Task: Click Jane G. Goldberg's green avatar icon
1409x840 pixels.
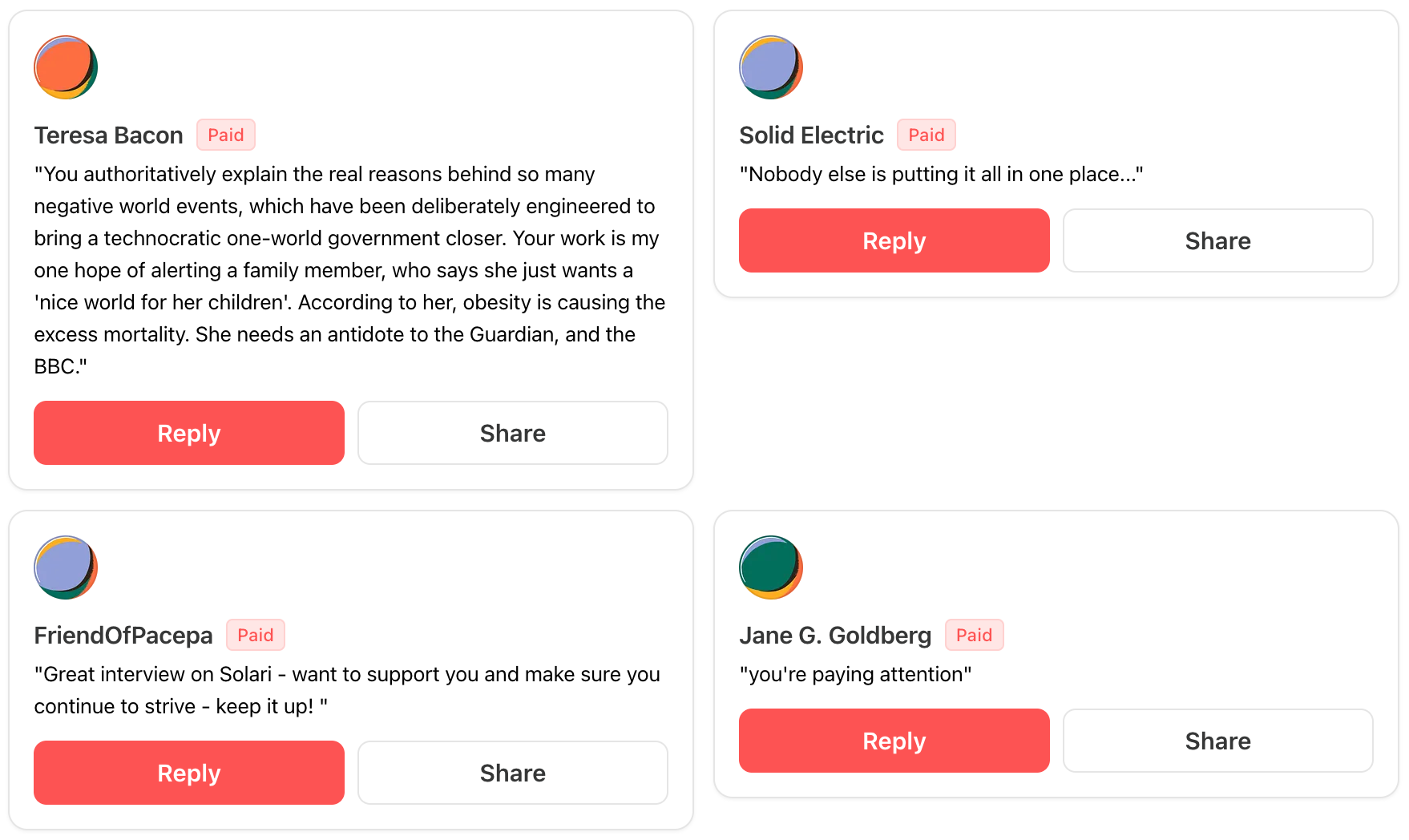Action: coord(770,567)
